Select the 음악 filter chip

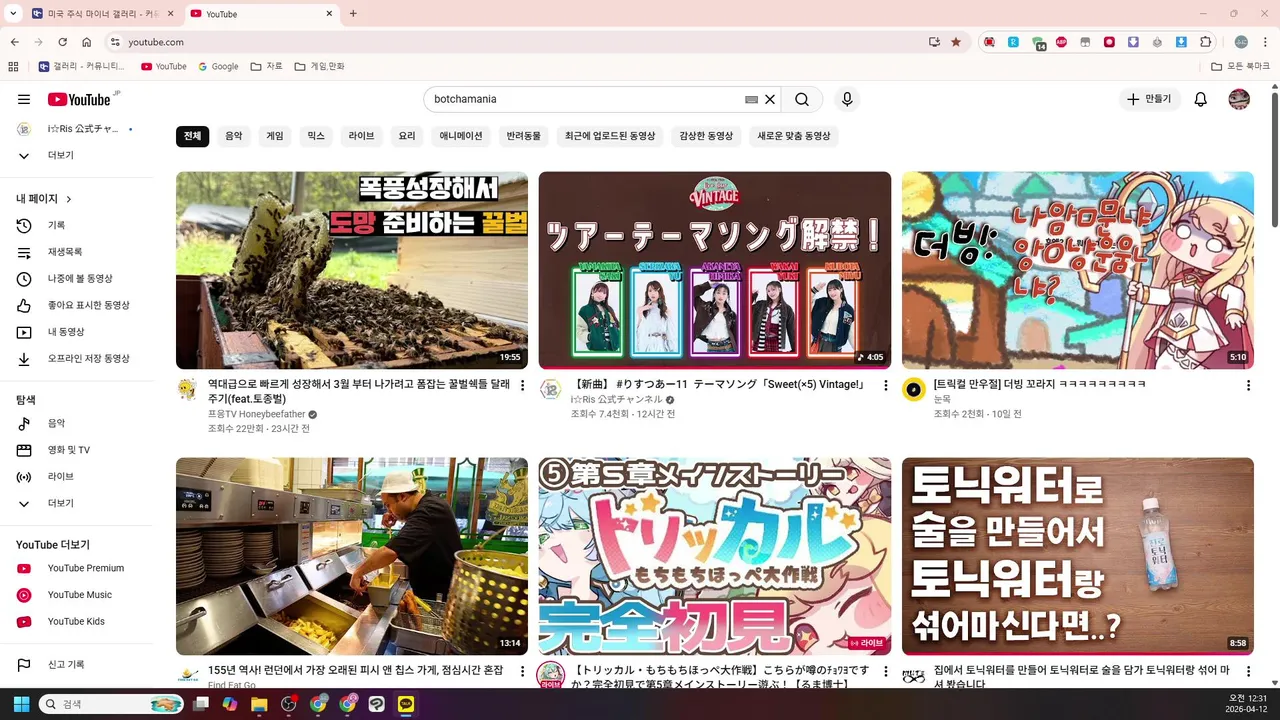coord(233,136)
